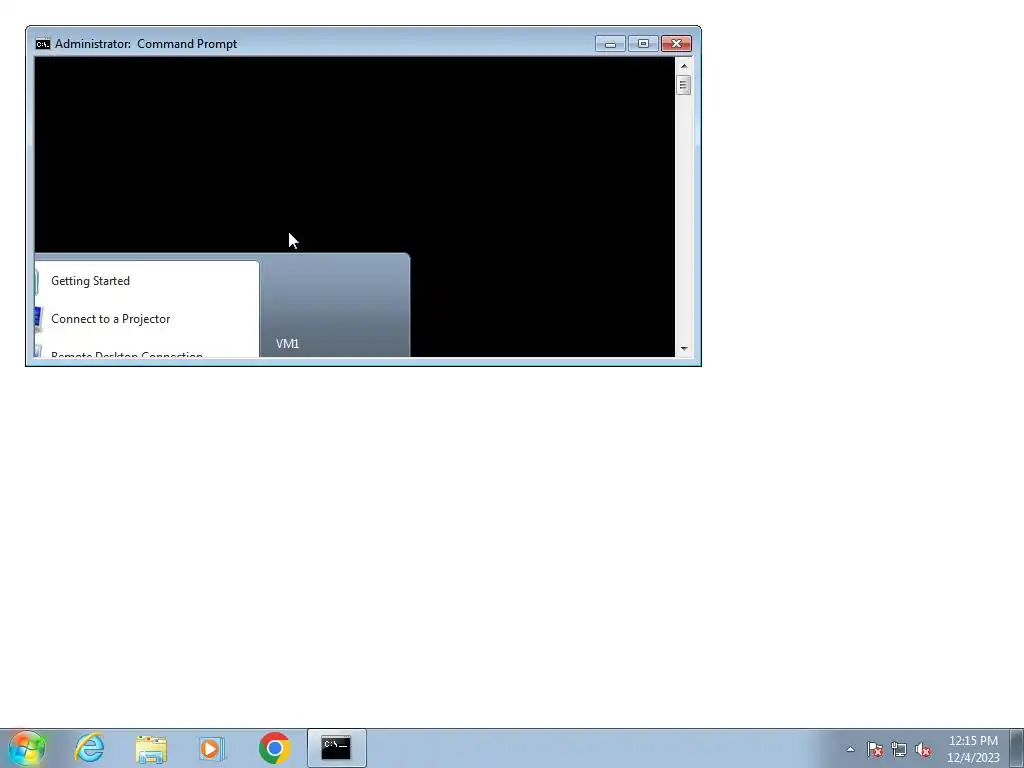The image size is (1024, 768).
Task: Close the Command Prompt window
Action: coord(677,44)
